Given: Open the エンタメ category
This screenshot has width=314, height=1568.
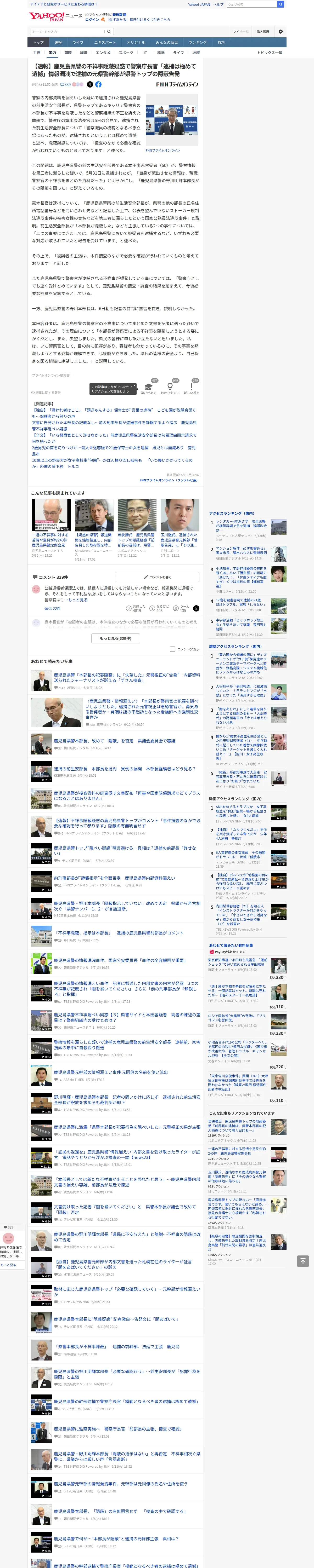Looking at the screenshot, I should [103, 53].
